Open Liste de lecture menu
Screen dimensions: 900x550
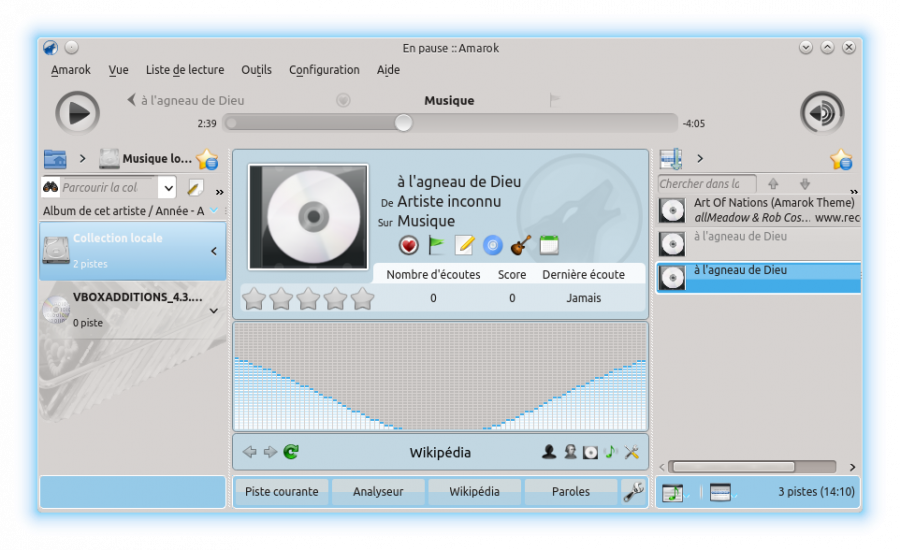pos(185,70)
